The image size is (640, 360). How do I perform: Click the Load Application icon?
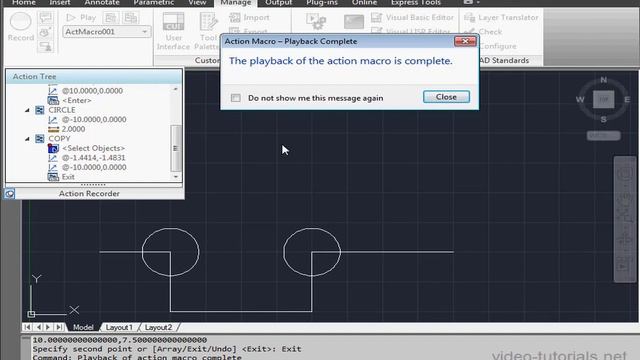pos(316,21)
